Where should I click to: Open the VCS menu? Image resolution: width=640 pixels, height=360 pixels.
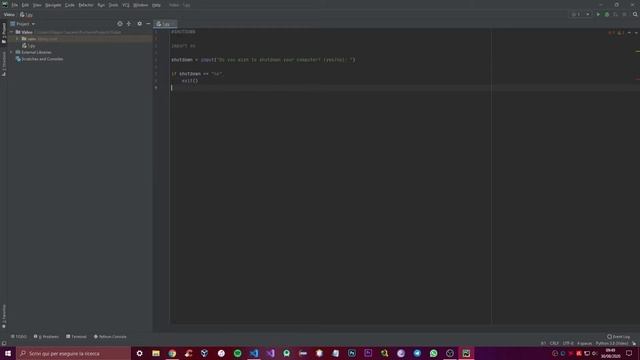[x=126, y=5]
